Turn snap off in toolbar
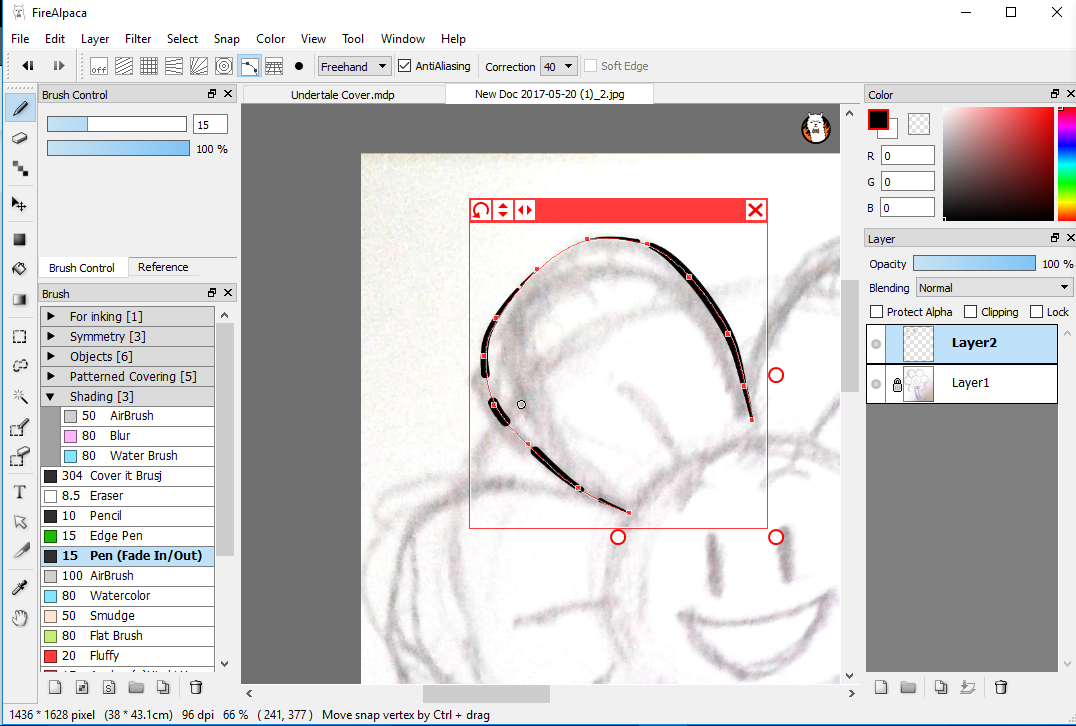Image resolution: width=1076 pixels, height=726 pixels. point(99,67)
